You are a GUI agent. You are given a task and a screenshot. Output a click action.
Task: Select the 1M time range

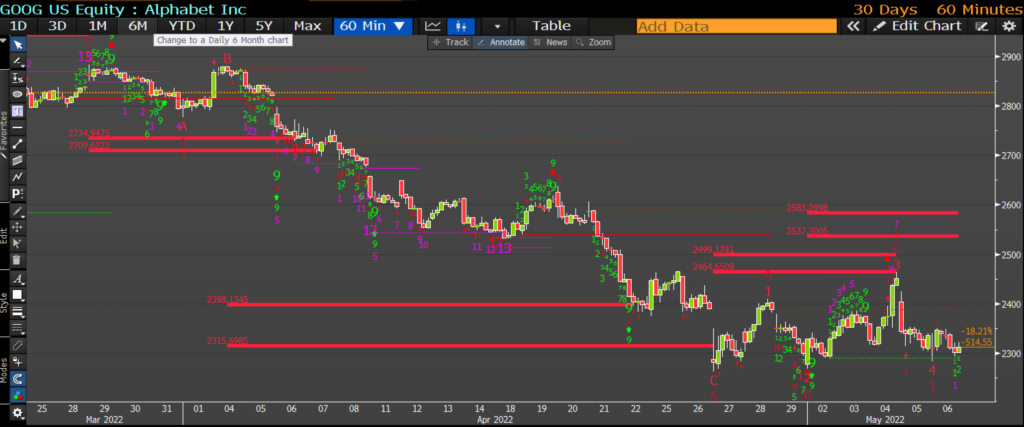[97, 26]
